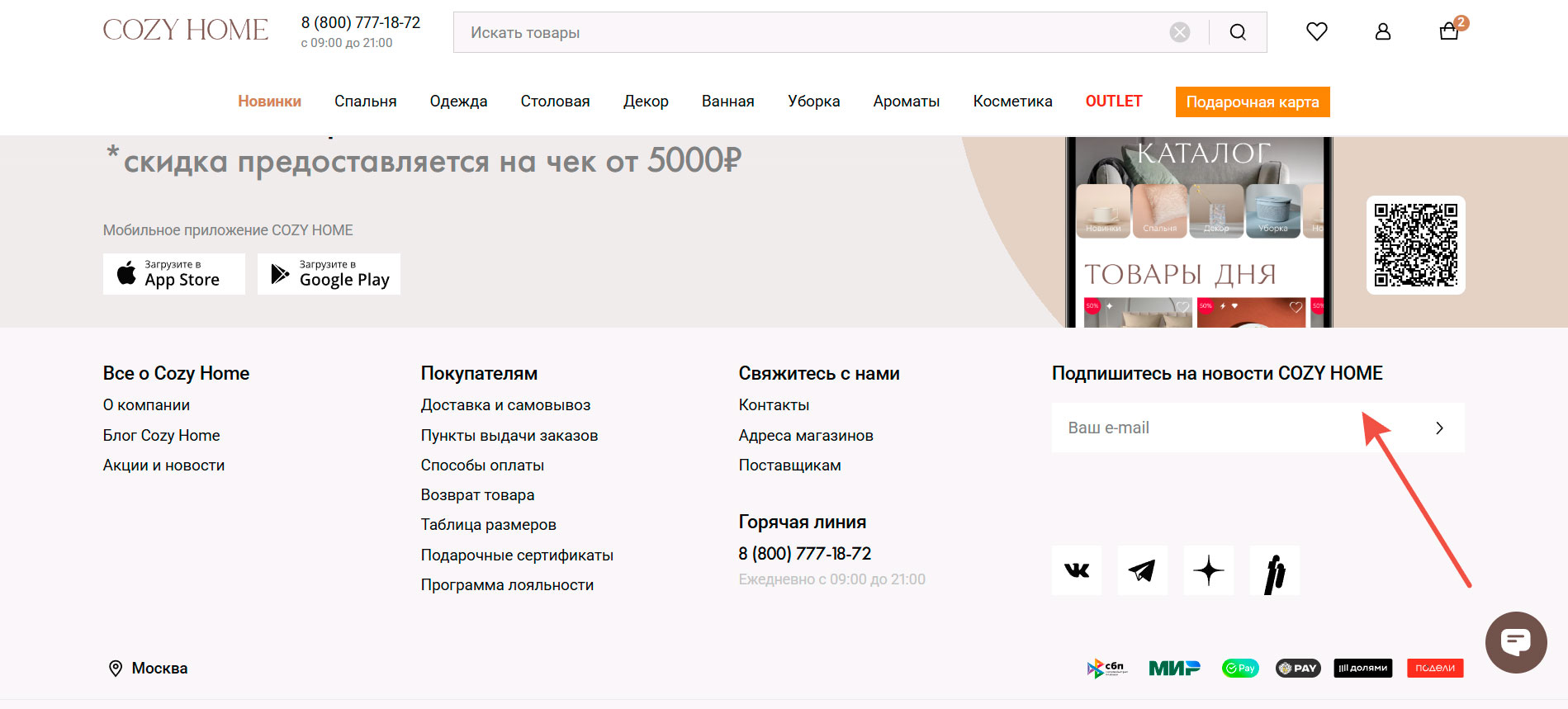Image resolution: width=1568 pixels, height=709 pixels.
Task: Open the chat support widget
Action: click(1516, 642)
